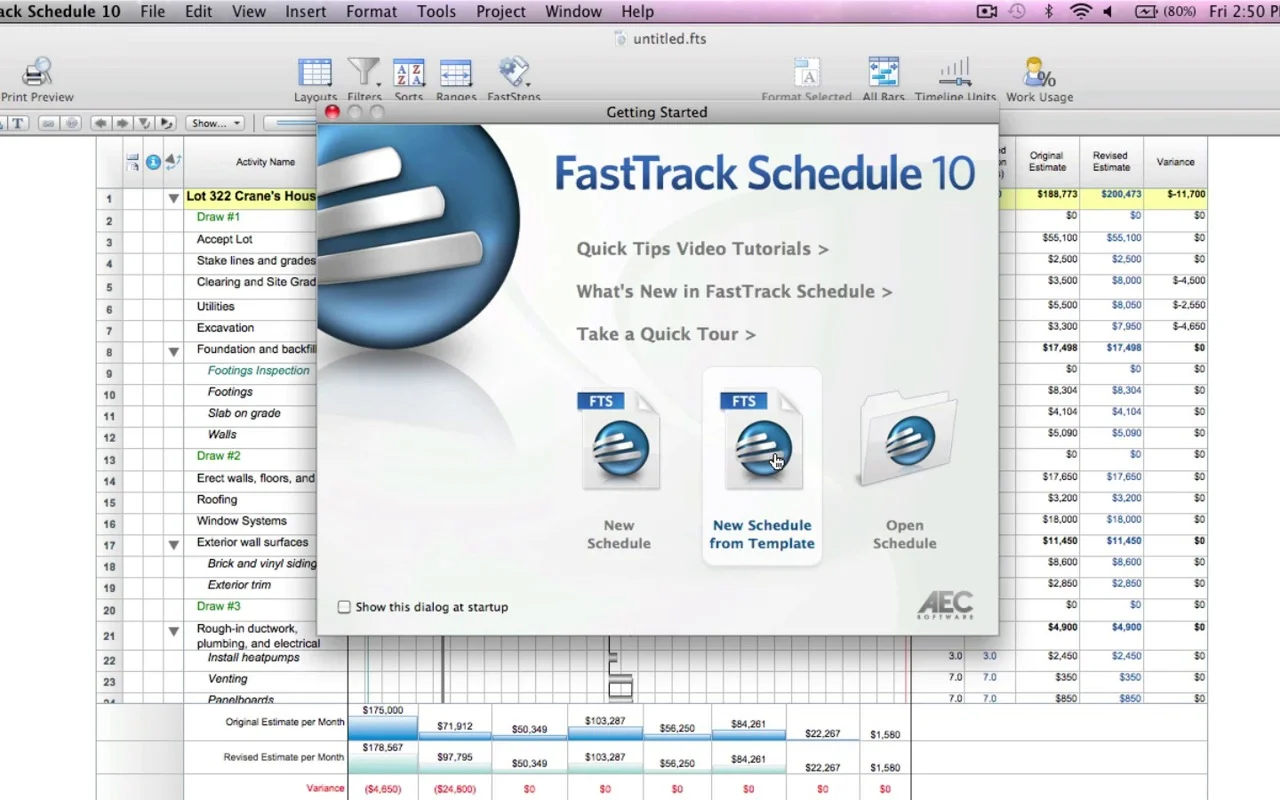
Task: Click the notes column header icon
Action: point(133,162)
